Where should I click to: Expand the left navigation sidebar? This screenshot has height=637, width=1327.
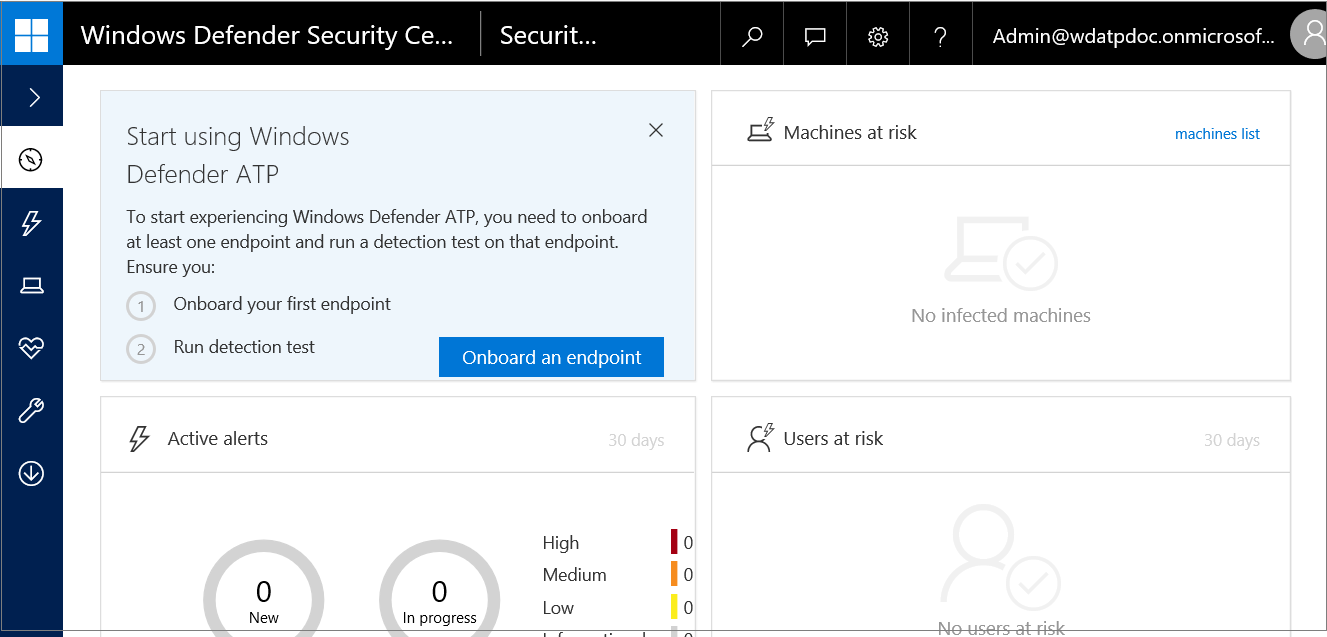(x=32, y=97)
